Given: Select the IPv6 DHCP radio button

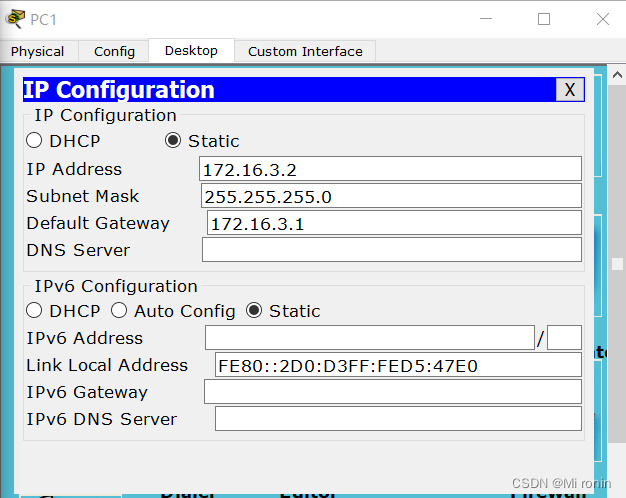Looking at the screenshot, I should click(34, 311).
